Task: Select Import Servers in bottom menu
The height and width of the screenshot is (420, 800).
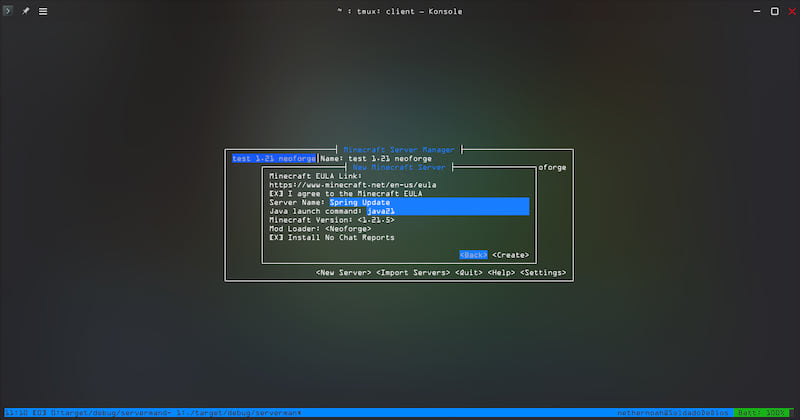Action: pyautogui.click(x=413, y=272)
